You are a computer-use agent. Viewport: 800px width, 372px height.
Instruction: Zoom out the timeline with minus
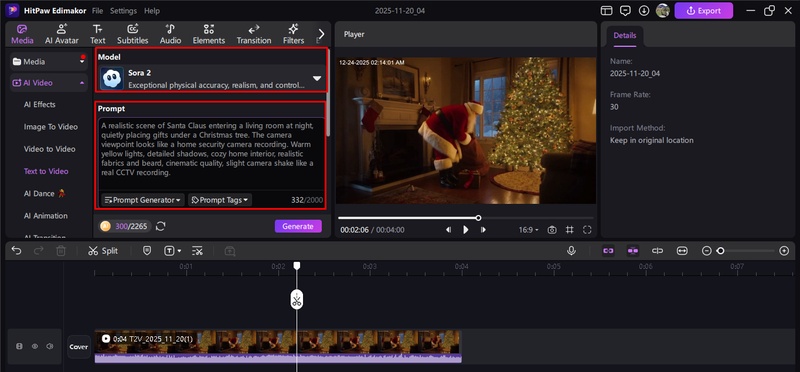(x=706, y=251)
